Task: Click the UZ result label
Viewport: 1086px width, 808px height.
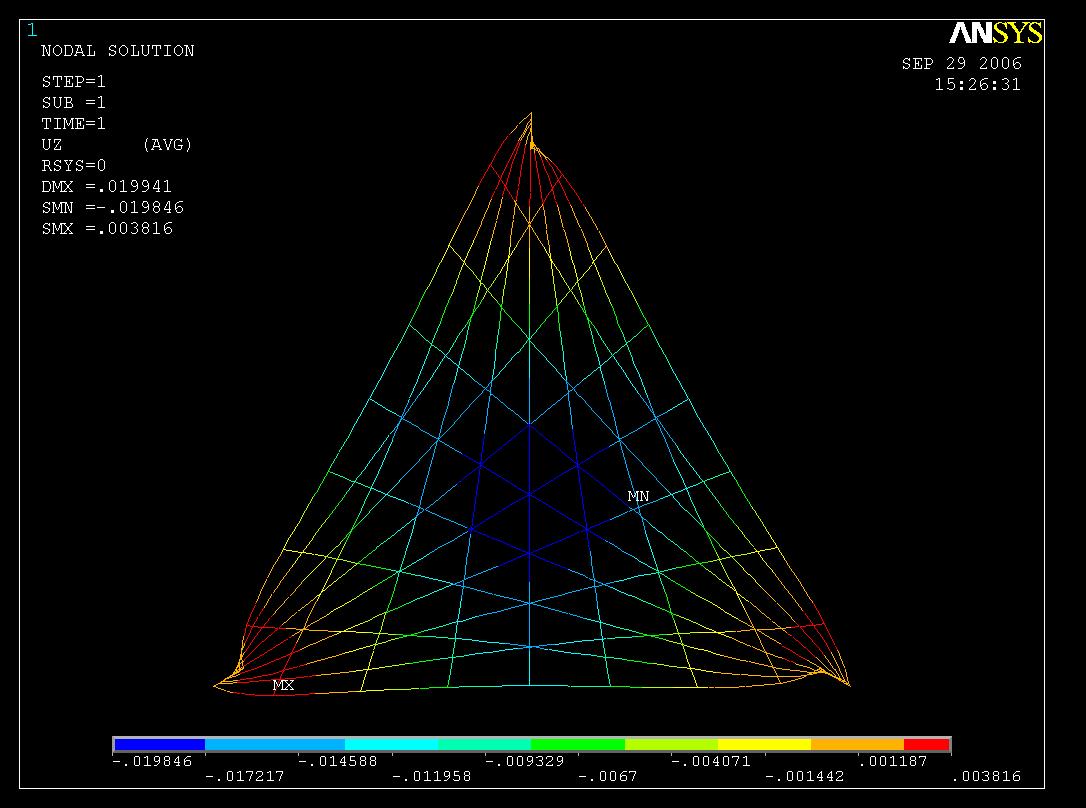Action: pos(52,145)
